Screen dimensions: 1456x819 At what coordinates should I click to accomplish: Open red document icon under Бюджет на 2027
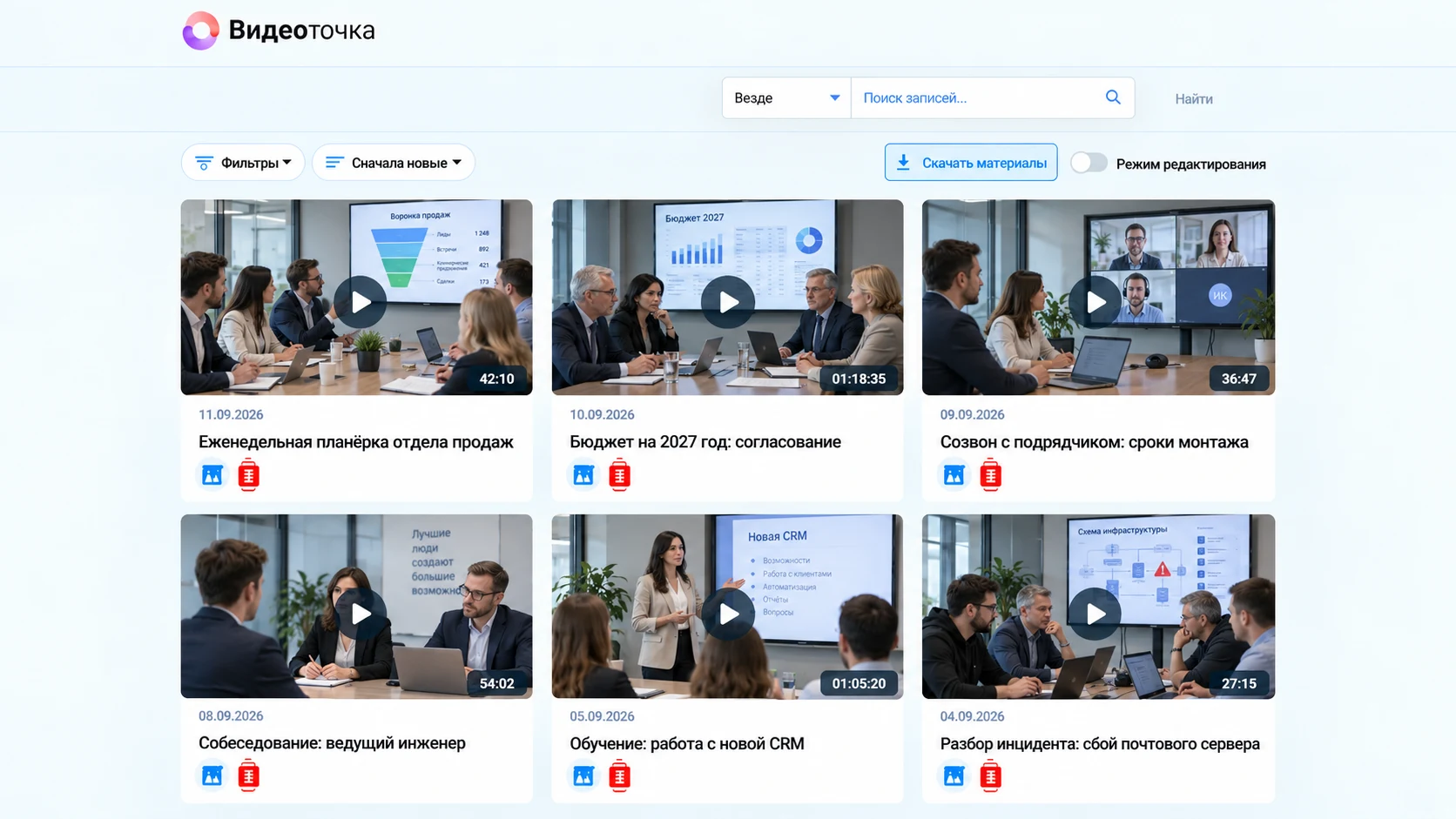coord(620,475)
